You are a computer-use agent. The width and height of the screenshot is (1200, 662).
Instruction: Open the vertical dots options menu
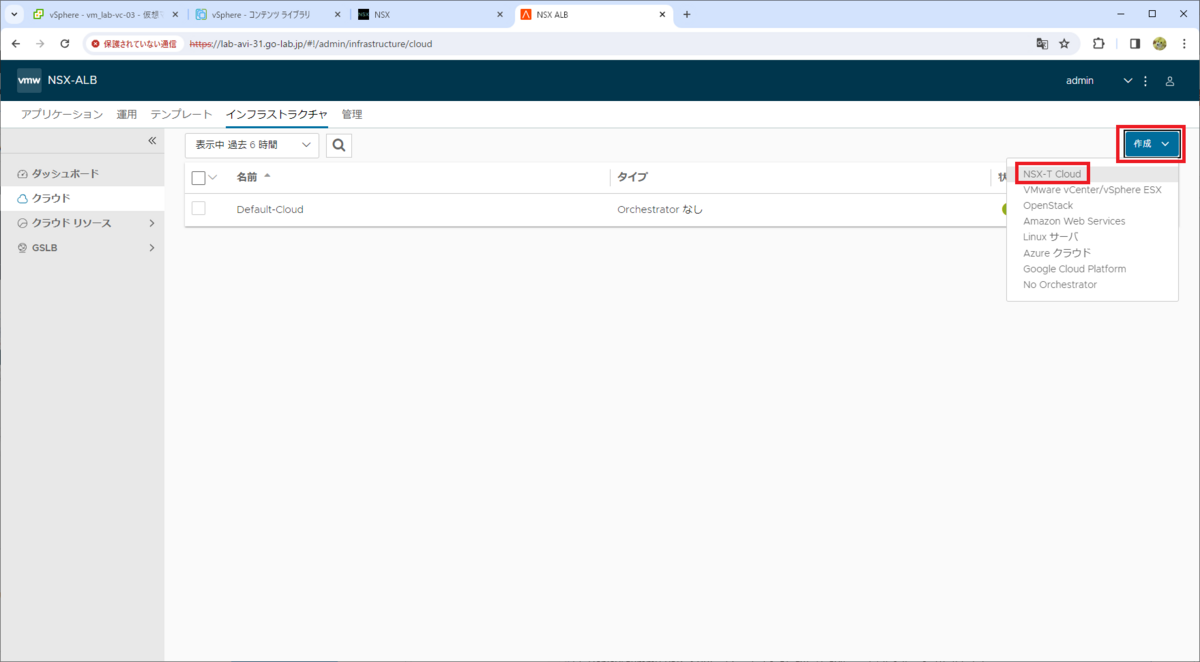(x=1146, y=81)
